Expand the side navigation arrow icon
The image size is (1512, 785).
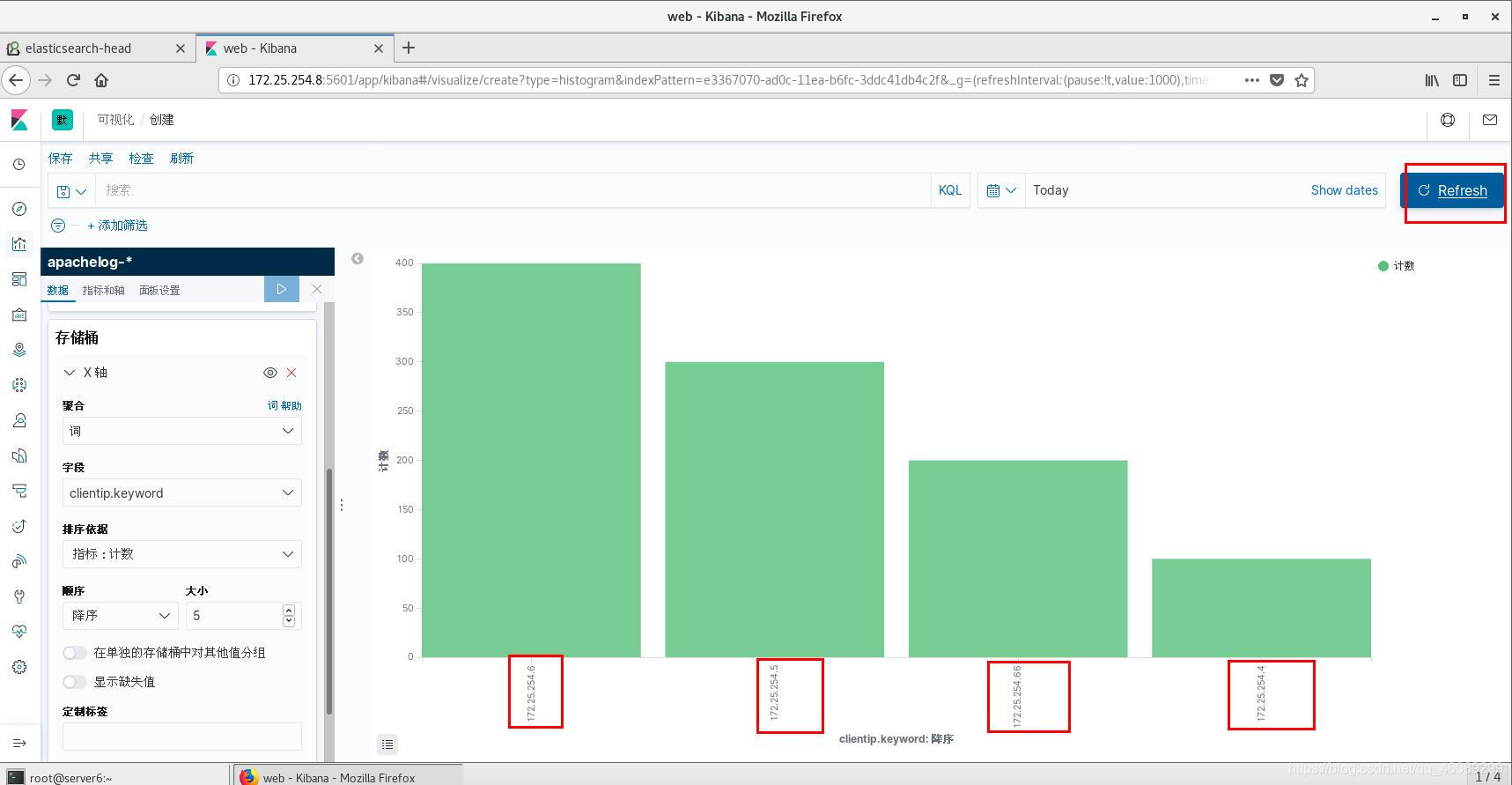coord(19,743)
